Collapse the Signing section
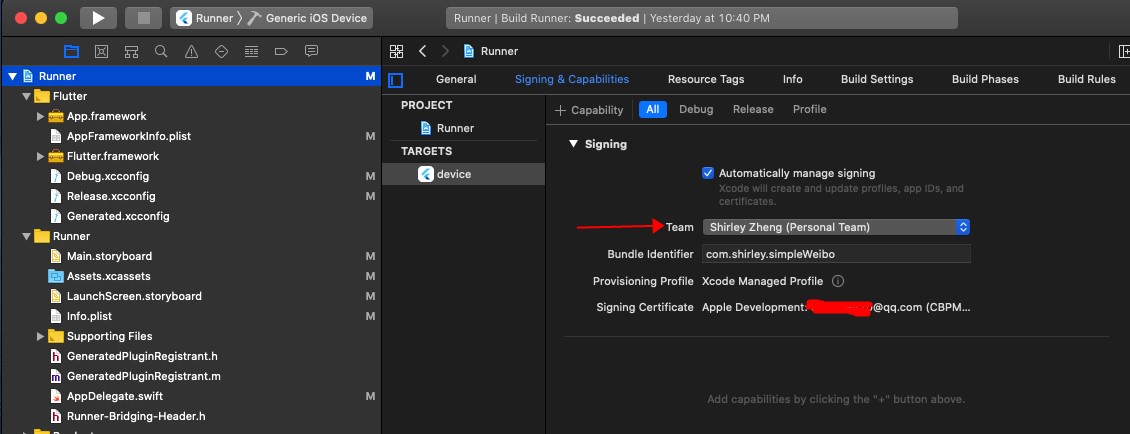Viewport: 1130px width, 434px height. click(x=574, y=144)
